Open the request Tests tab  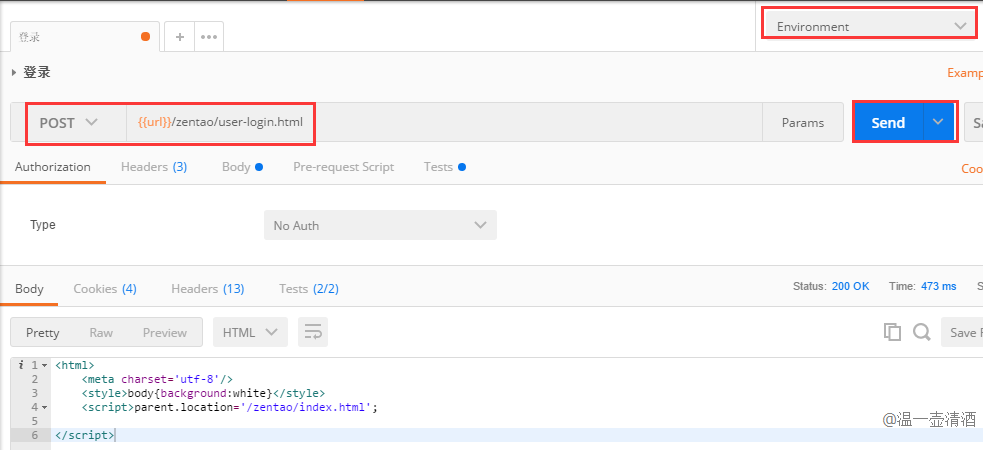coord(444,167)
